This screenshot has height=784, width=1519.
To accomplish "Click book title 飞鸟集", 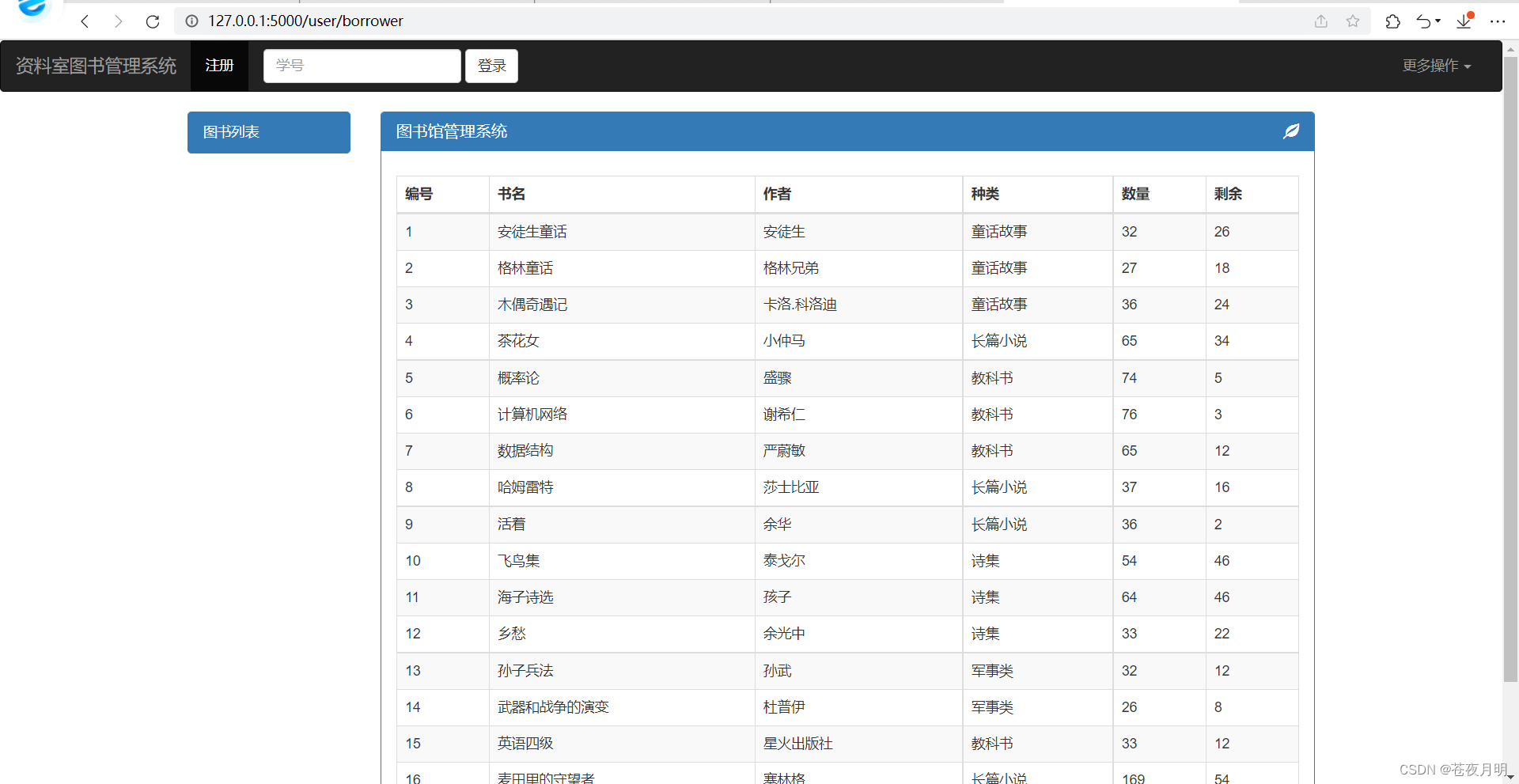I will pos(518,561).
